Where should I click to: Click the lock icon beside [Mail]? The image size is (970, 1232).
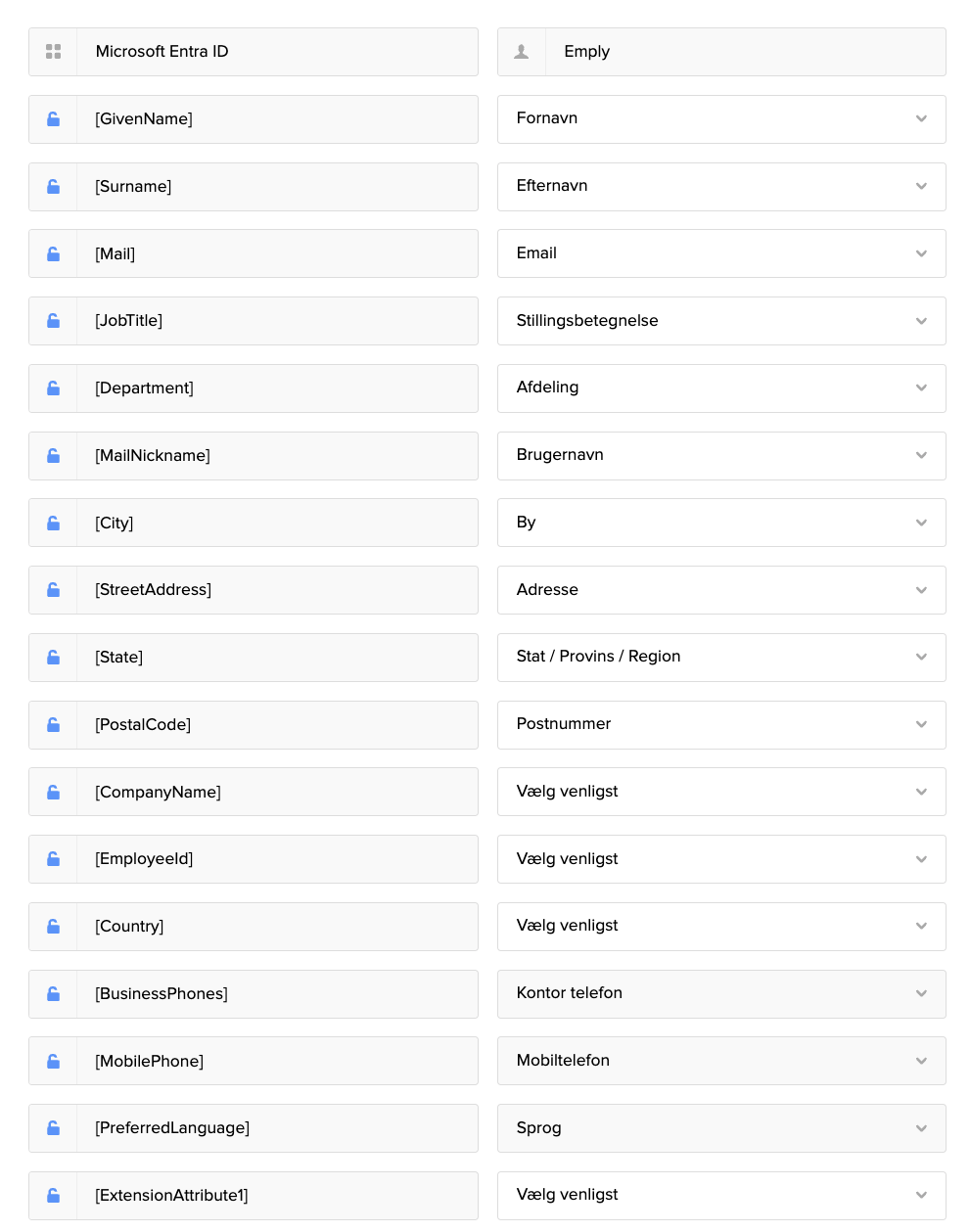point(53,253)
